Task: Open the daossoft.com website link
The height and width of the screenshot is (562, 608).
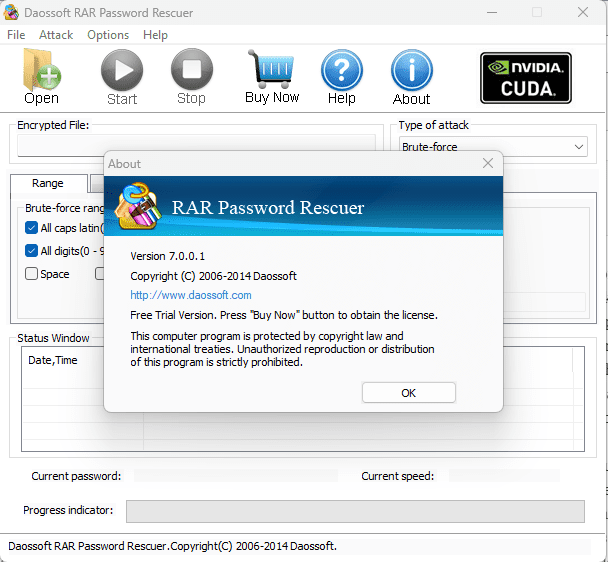Action: (x=191, y=295)
